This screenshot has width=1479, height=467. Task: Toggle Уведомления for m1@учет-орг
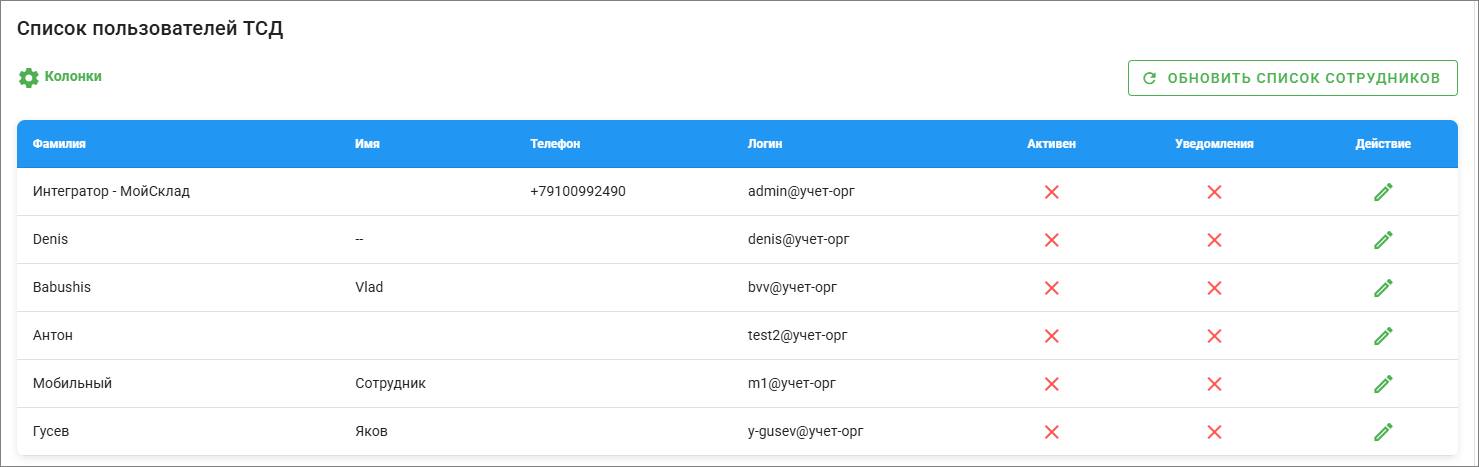point(1214,384)
